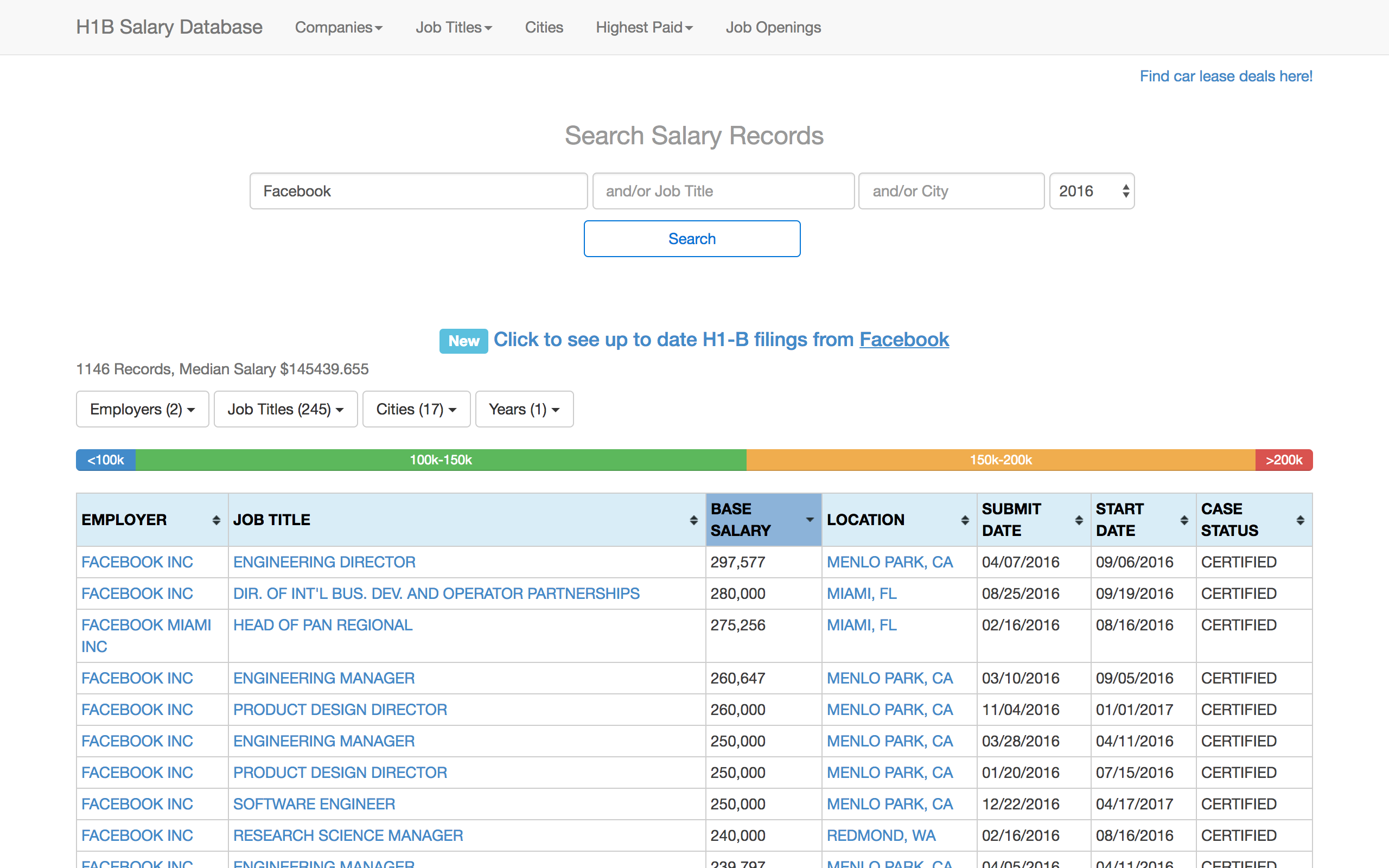Image resolution: width=1389 pixels, height=868 pixels.
Task: Open Job Openings in navbar
Action: (x=773, y=27)
